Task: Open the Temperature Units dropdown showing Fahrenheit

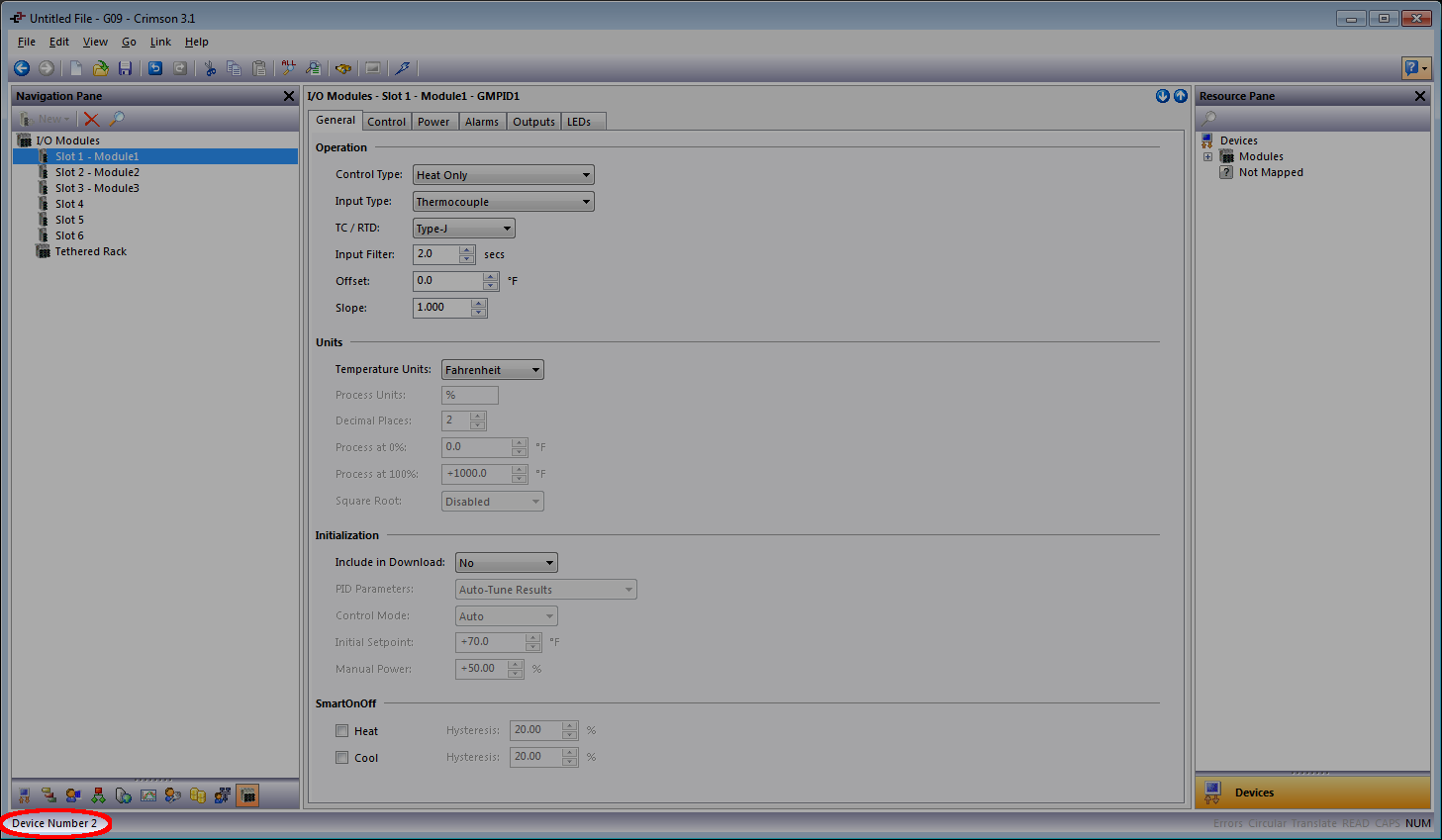Action: click(492, 370)
